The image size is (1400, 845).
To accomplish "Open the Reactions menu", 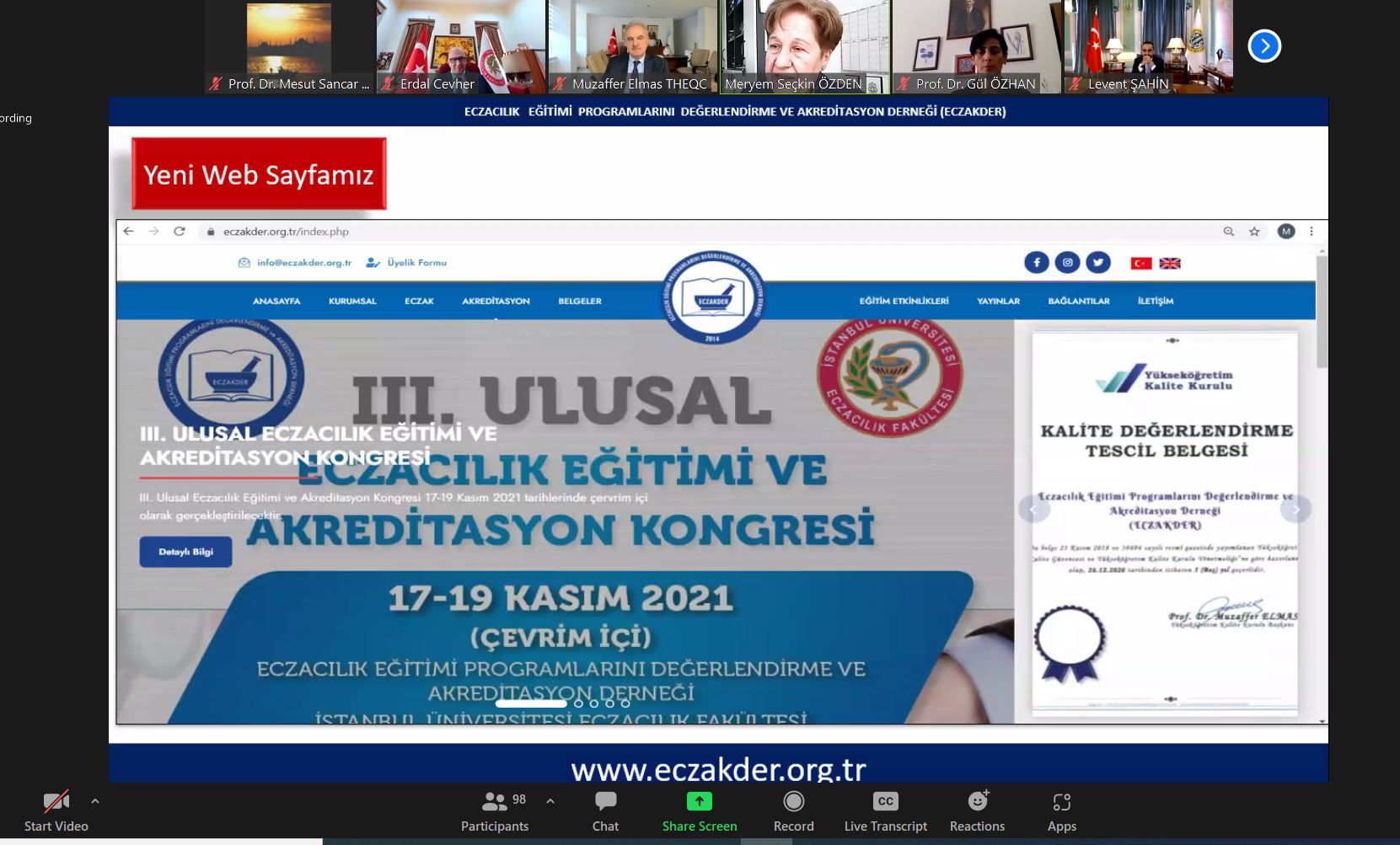I will [x=977, y=810].
